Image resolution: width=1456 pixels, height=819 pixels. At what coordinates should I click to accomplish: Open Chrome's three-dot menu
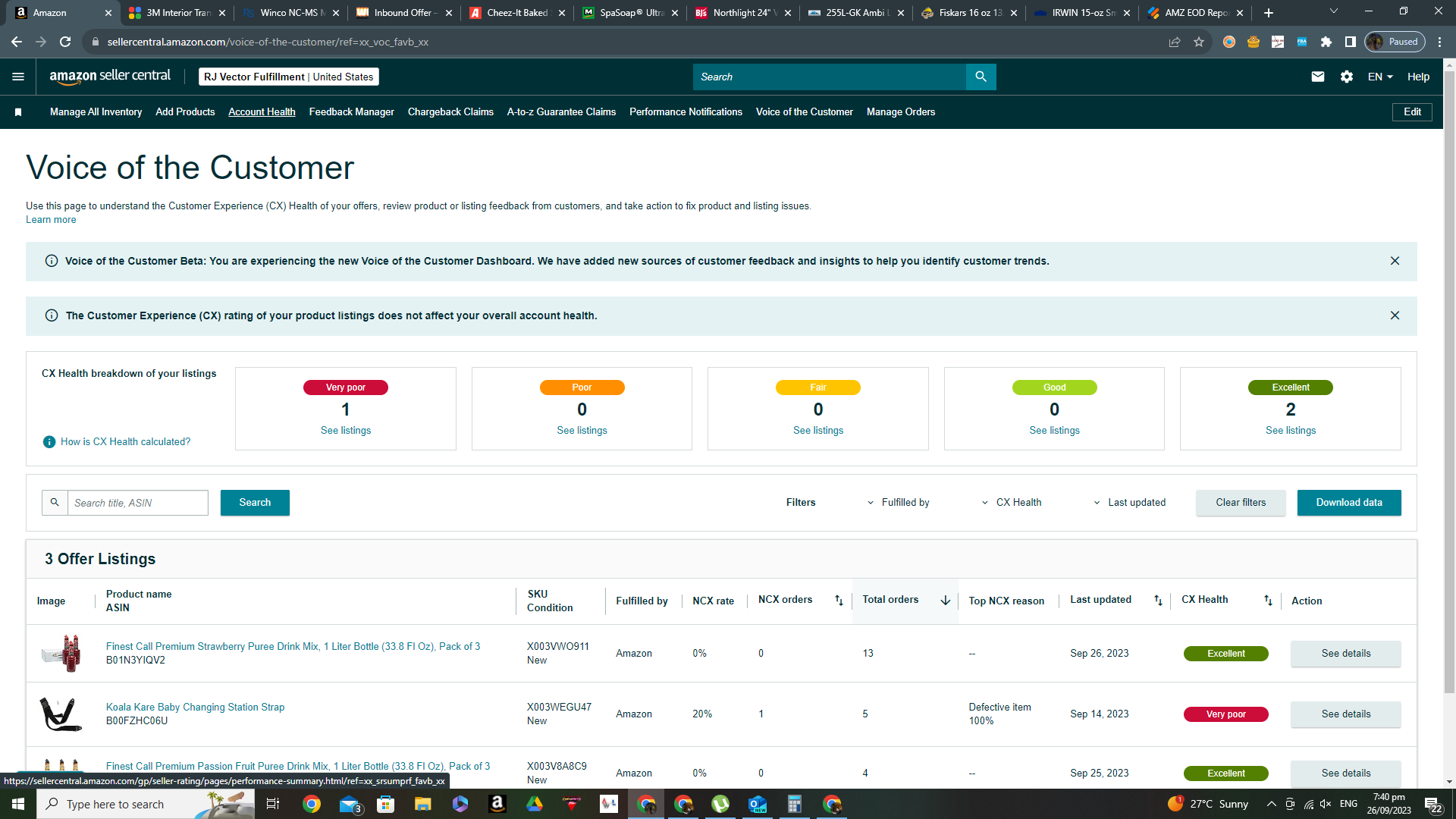[1440, 42]
